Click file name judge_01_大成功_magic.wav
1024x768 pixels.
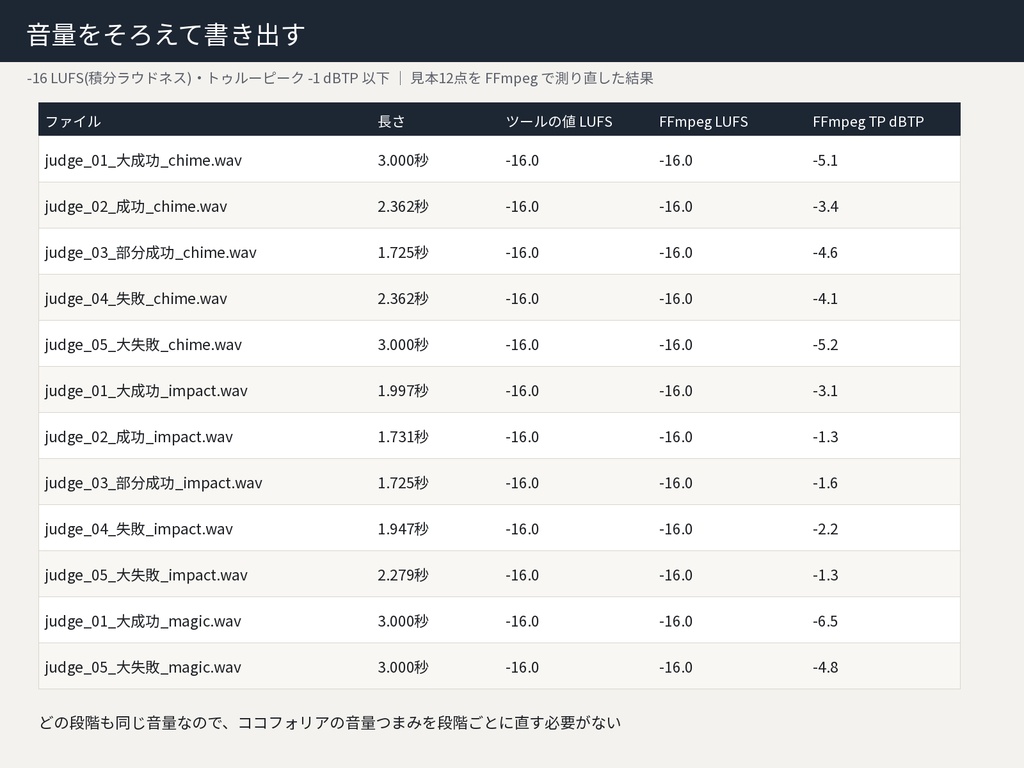click(143, 621)
